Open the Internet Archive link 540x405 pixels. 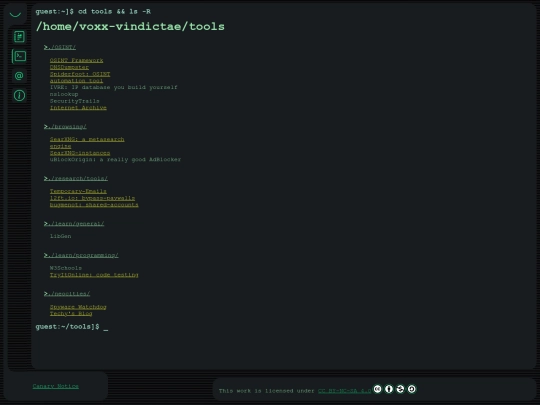tap(78, 108)
